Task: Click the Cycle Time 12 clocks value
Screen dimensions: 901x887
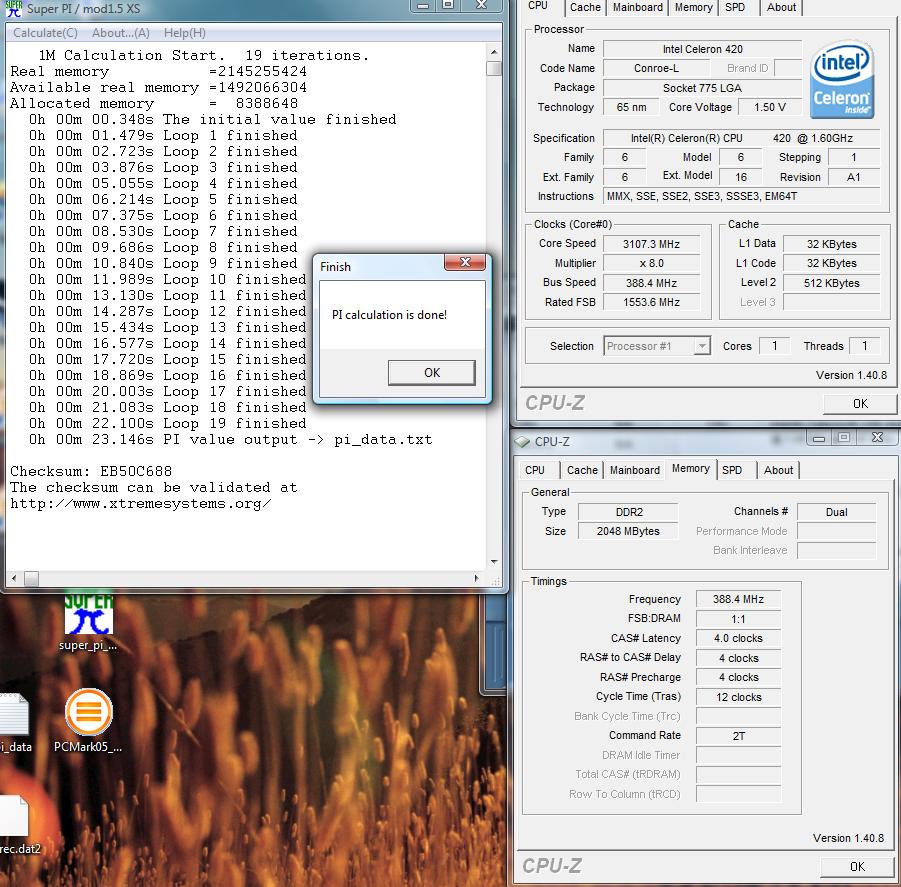Action: 738,697
